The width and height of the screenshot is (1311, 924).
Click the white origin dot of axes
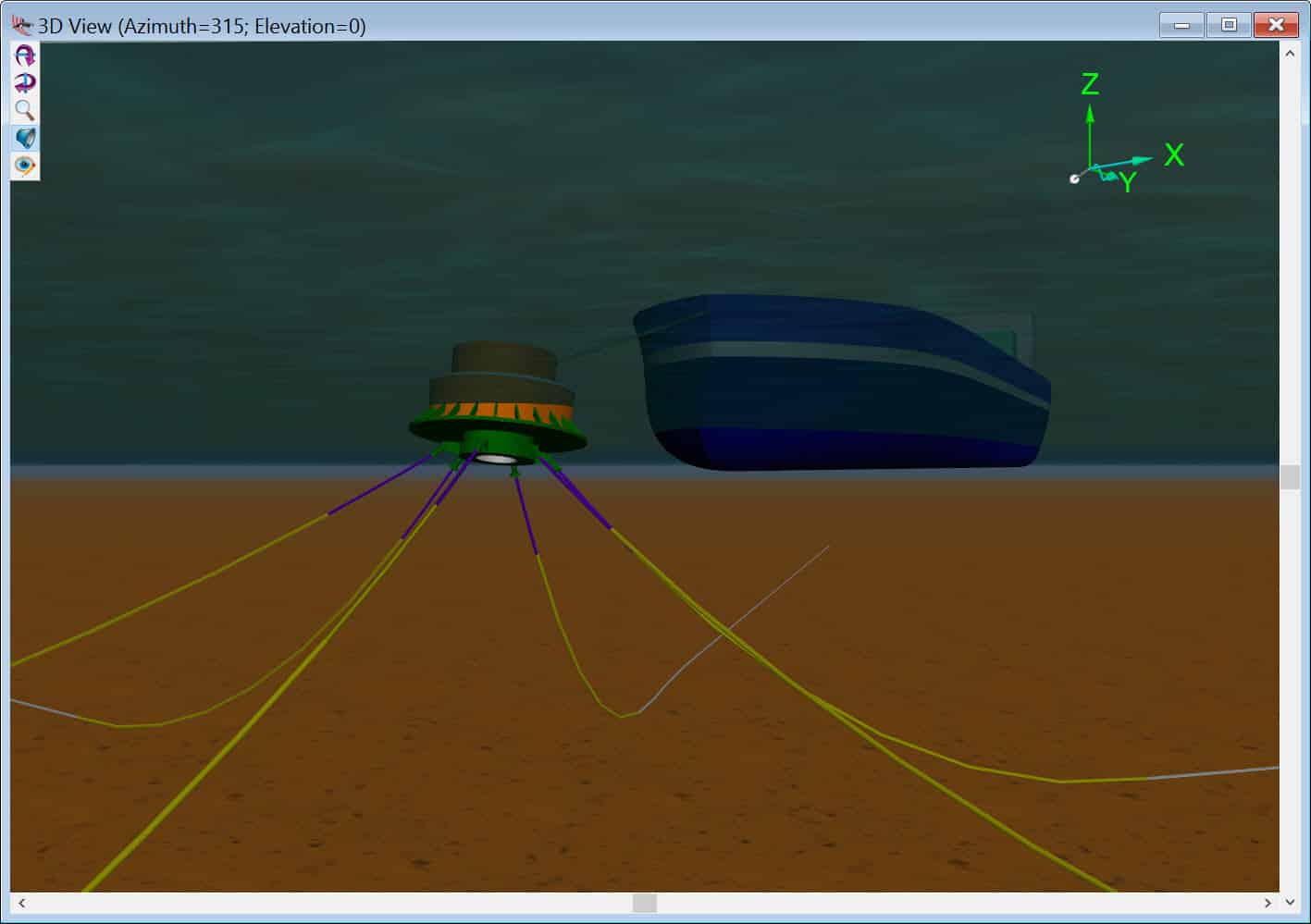click(x=1074, y=179)
